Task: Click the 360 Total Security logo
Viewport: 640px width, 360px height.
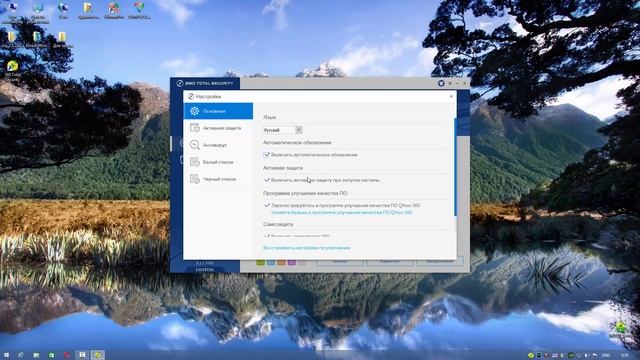Action: [205, 83]
